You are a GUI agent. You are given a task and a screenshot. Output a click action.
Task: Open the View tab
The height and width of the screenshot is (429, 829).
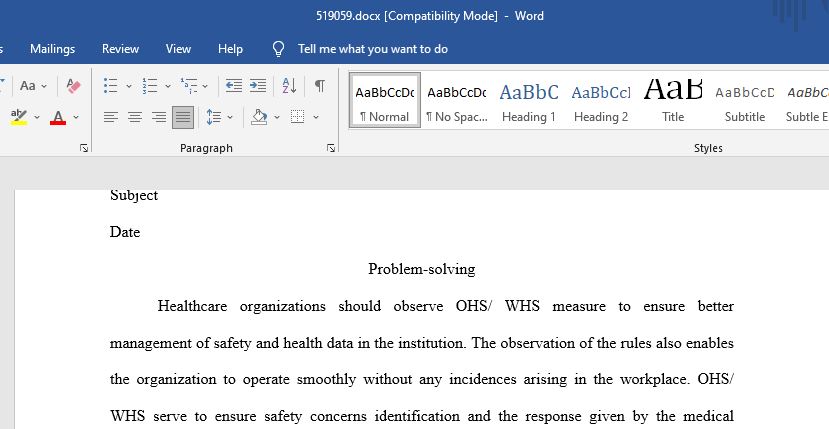[178, 49]
